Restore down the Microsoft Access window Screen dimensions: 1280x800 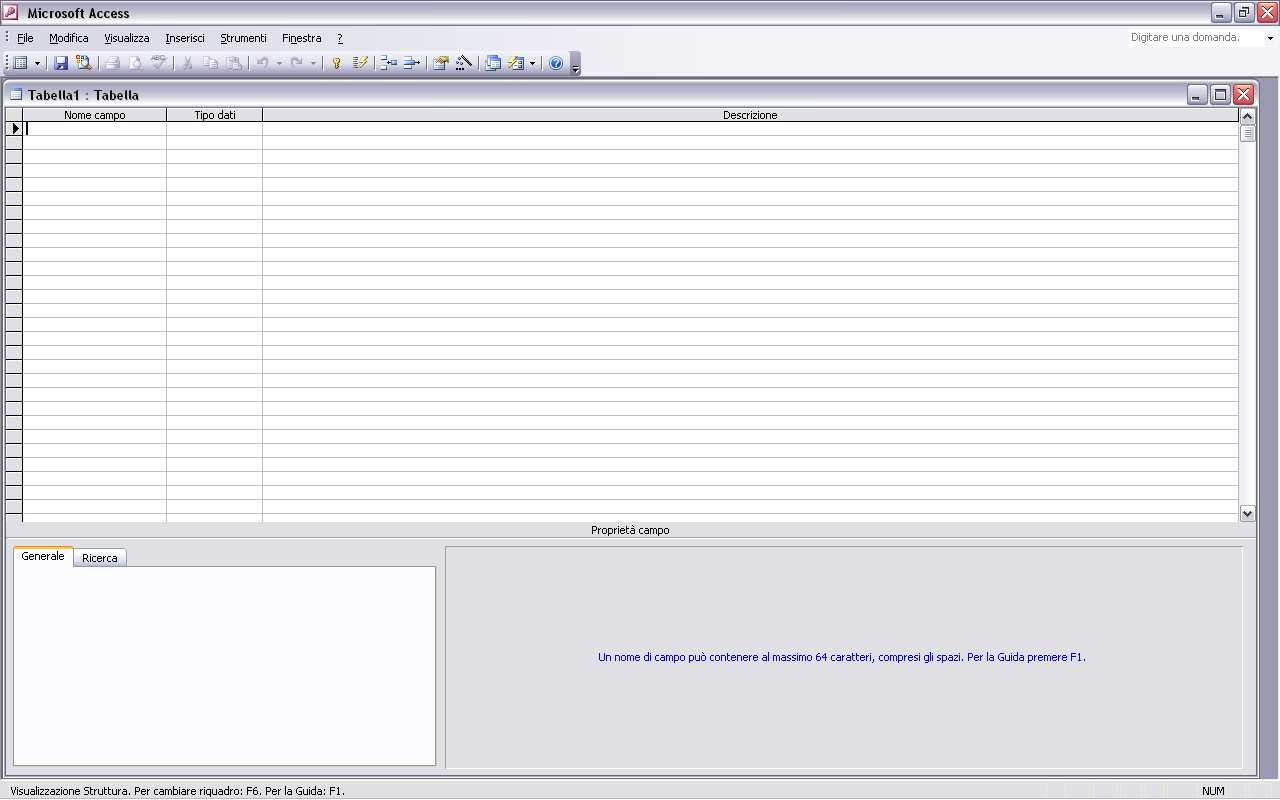pos(1244,13)
